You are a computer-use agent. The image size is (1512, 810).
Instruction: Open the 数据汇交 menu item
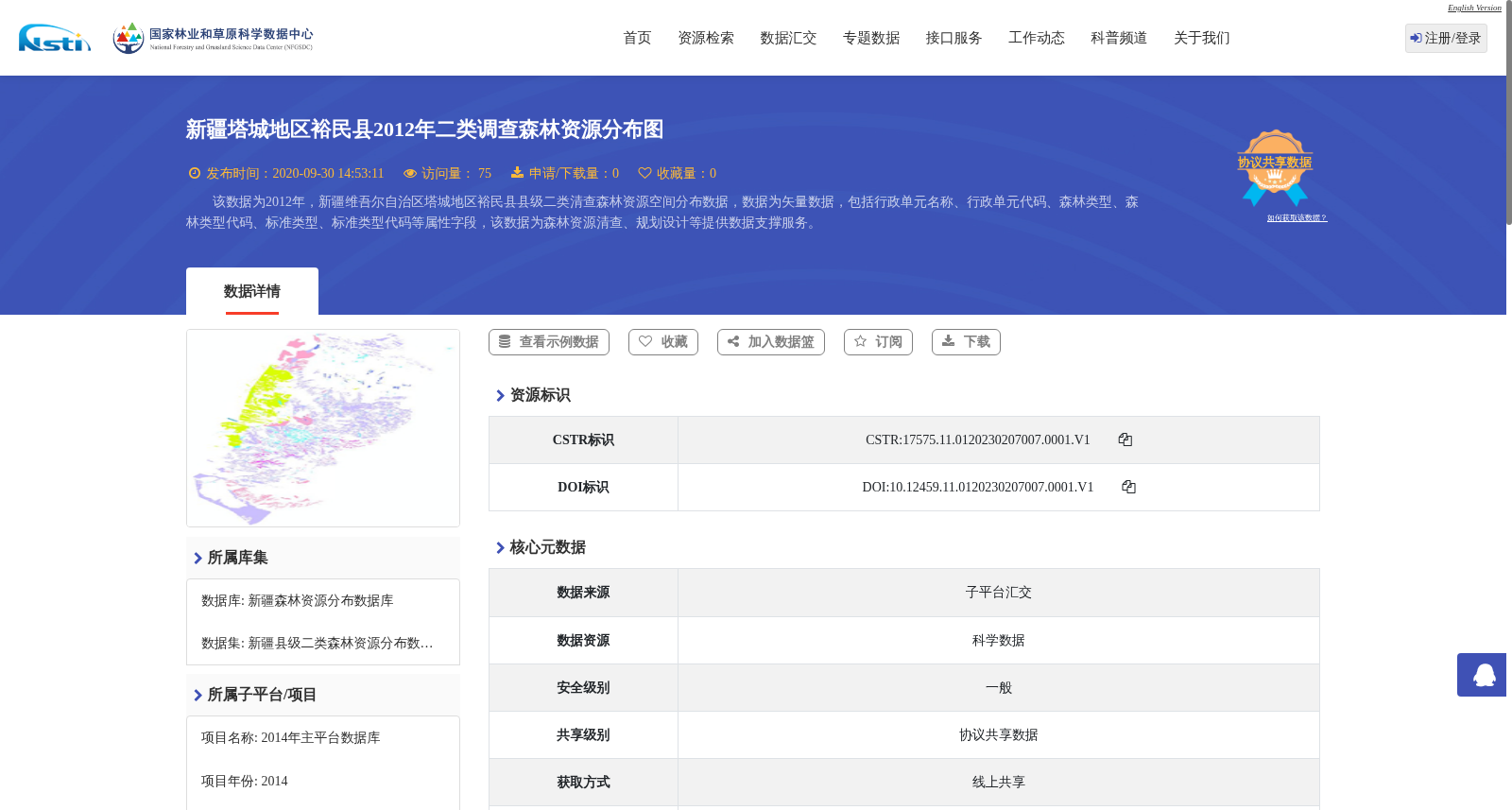788,38
